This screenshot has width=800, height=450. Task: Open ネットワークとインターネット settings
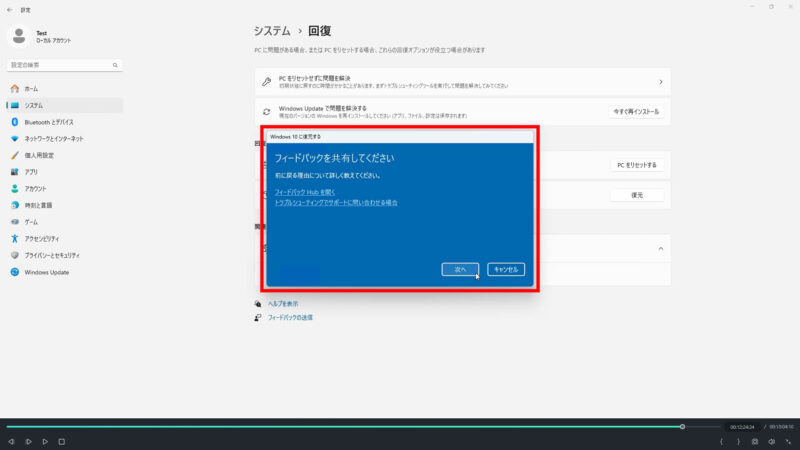click(x=54, y=138)
